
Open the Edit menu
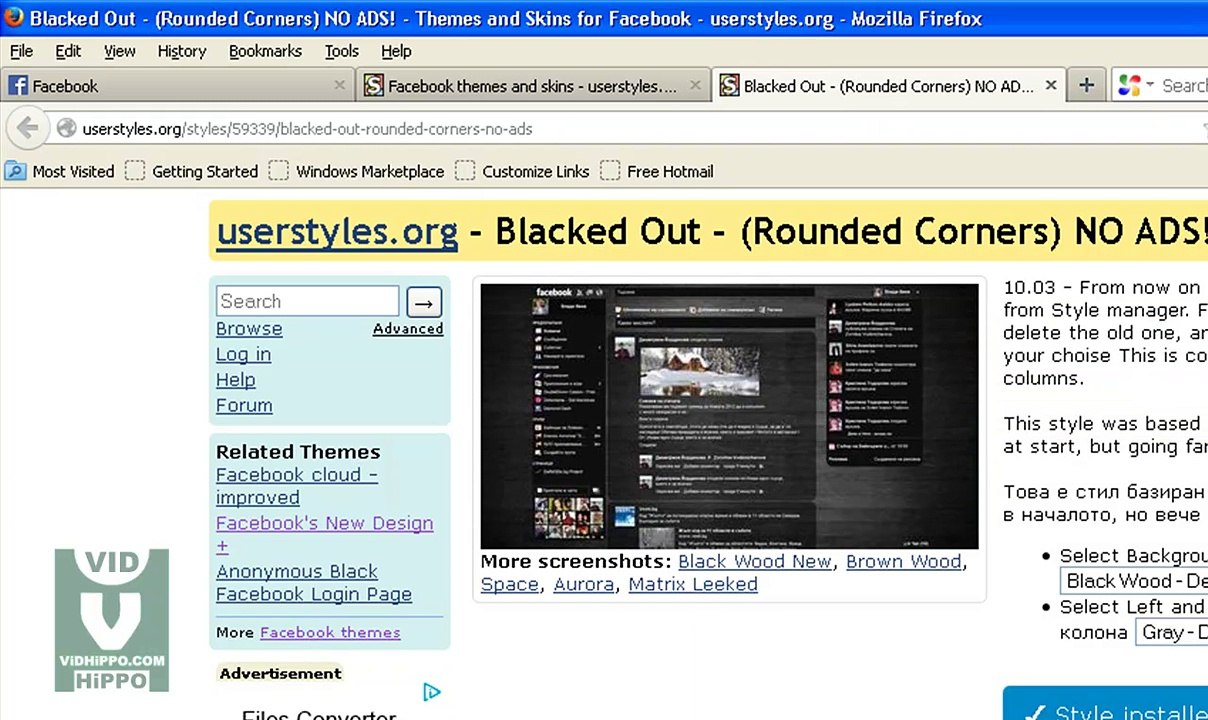tap(68, 51)
